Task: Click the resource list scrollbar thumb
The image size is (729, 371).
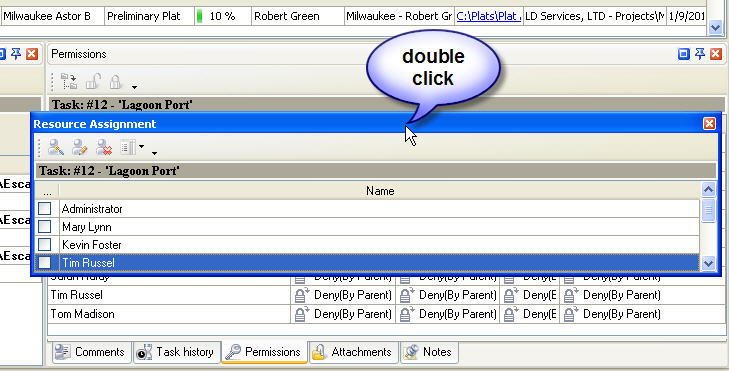Action: coord(708,210)
